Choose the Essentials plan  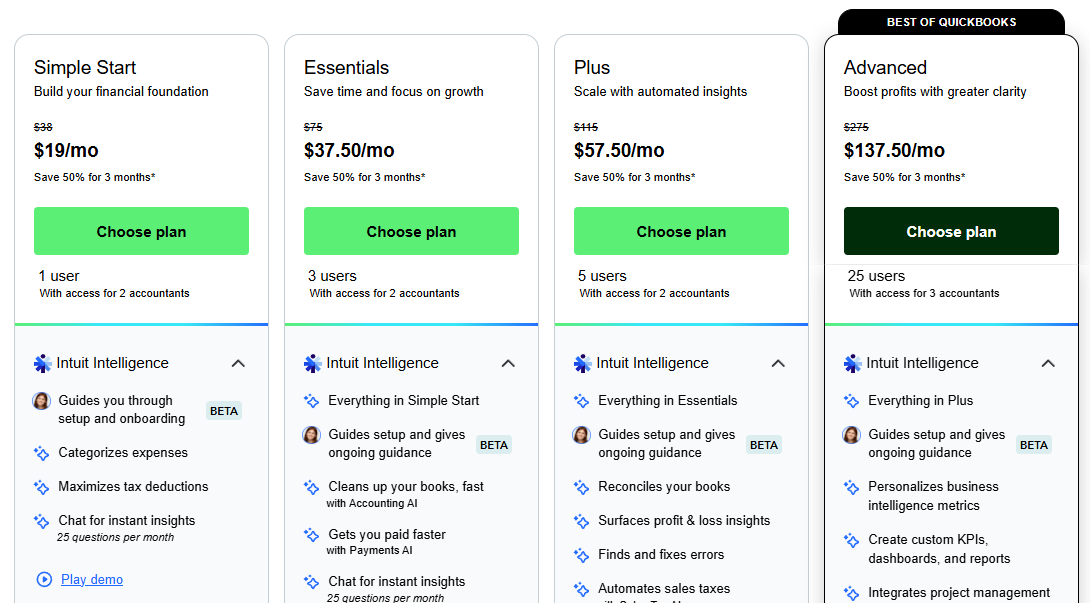tap(411, 231)
